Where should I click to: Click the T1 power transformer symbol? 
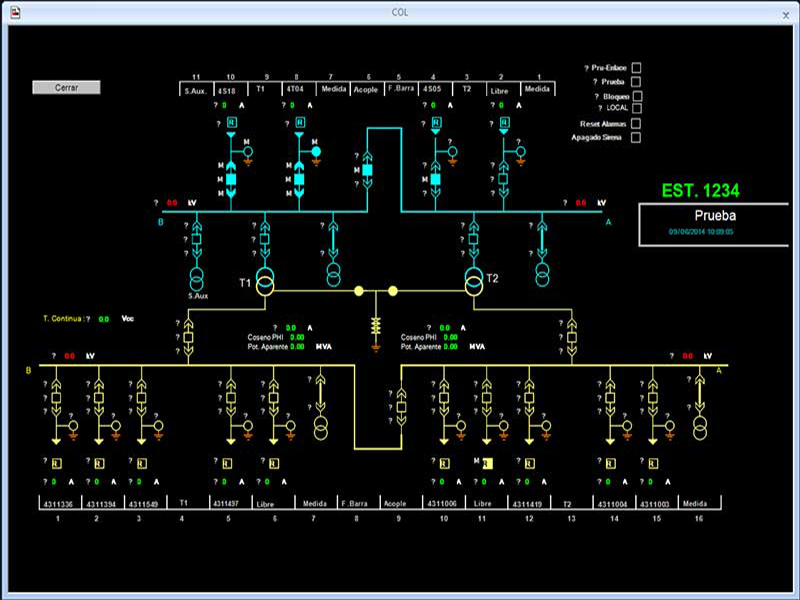265,282
